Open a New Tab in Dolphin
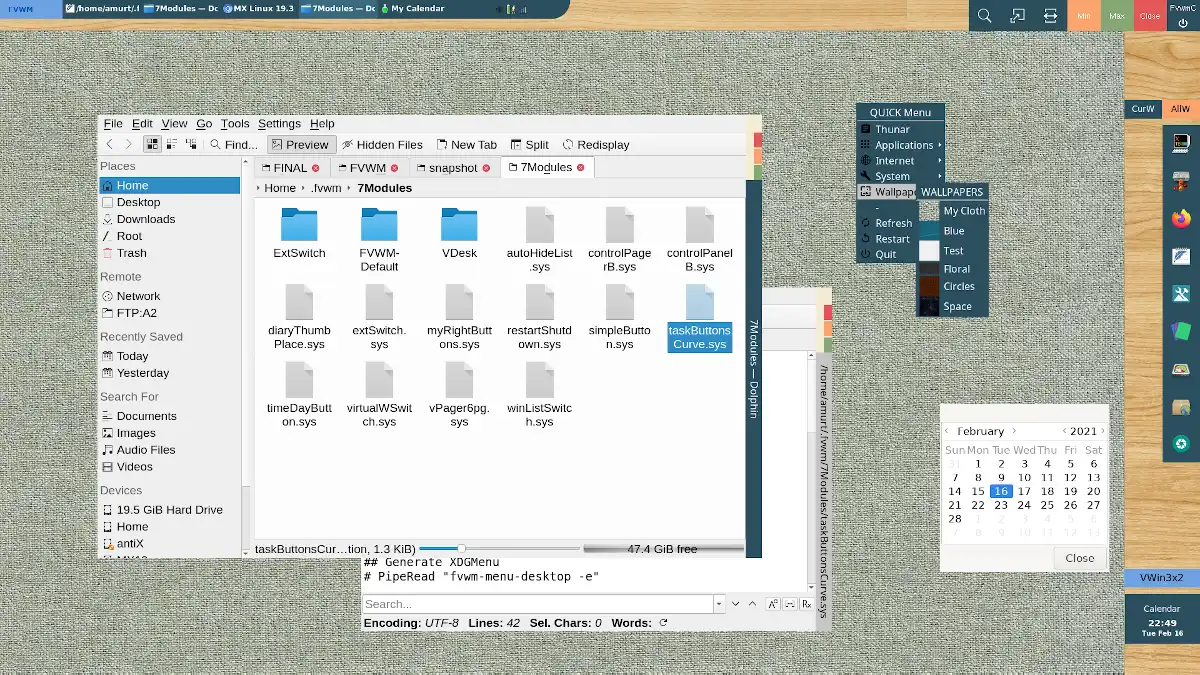The image size is (1200, 675). pos(465,144)
